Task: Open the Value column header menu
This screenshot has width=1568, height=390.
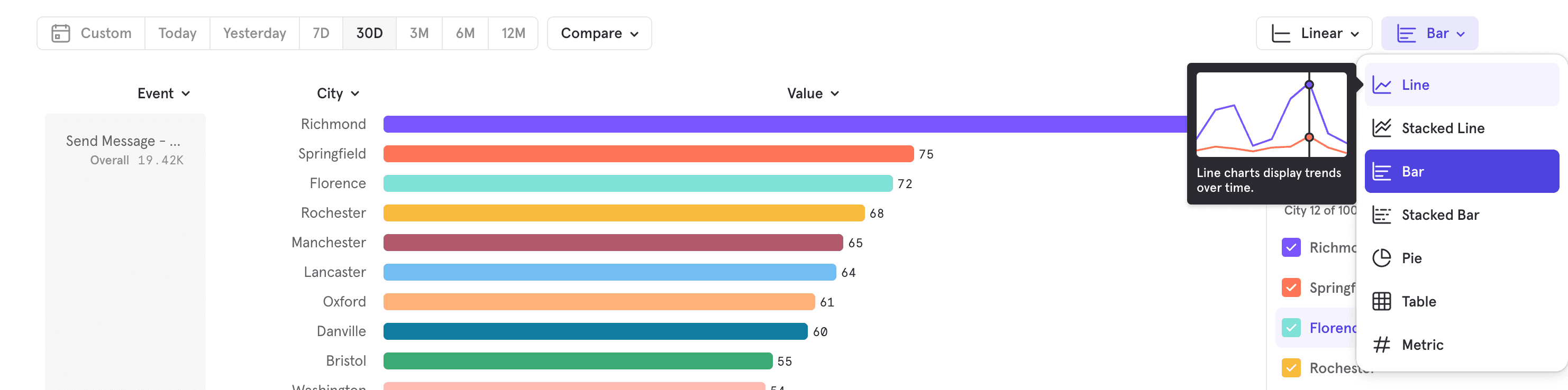Action: click(x=813, y=93)
